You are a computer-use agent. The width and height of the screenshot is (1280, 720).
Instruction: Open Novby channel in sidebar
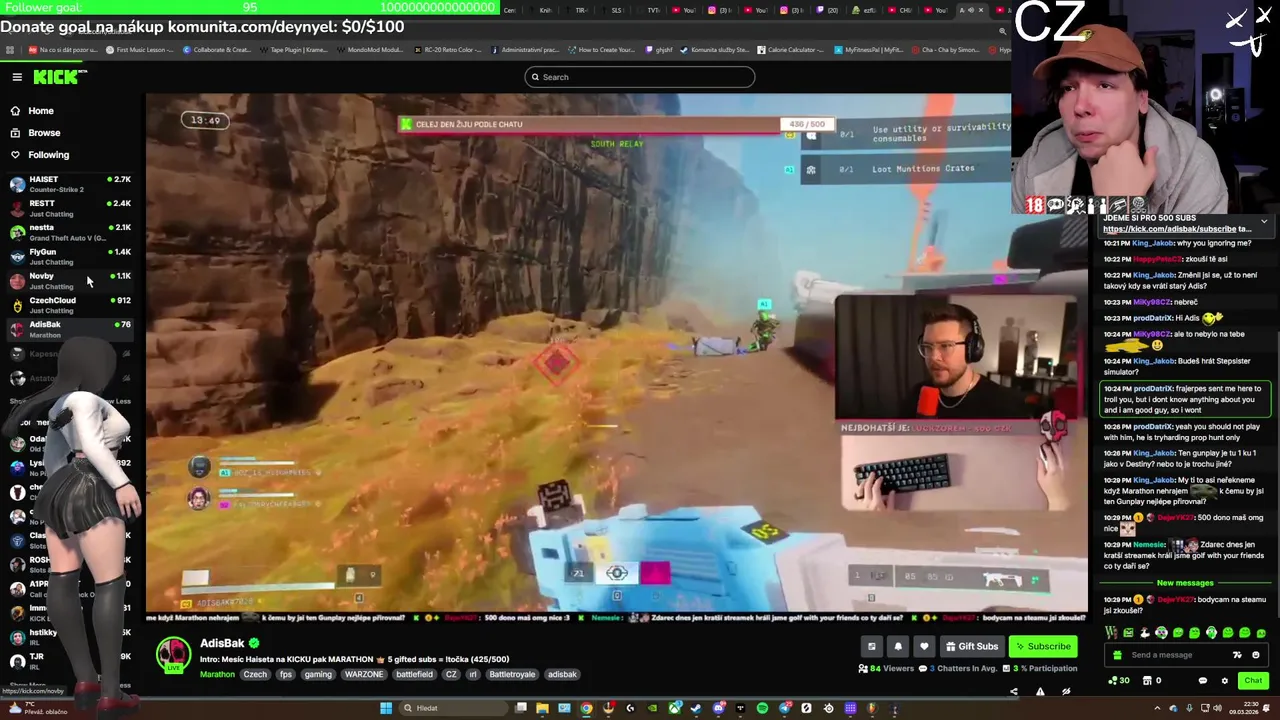70,280
